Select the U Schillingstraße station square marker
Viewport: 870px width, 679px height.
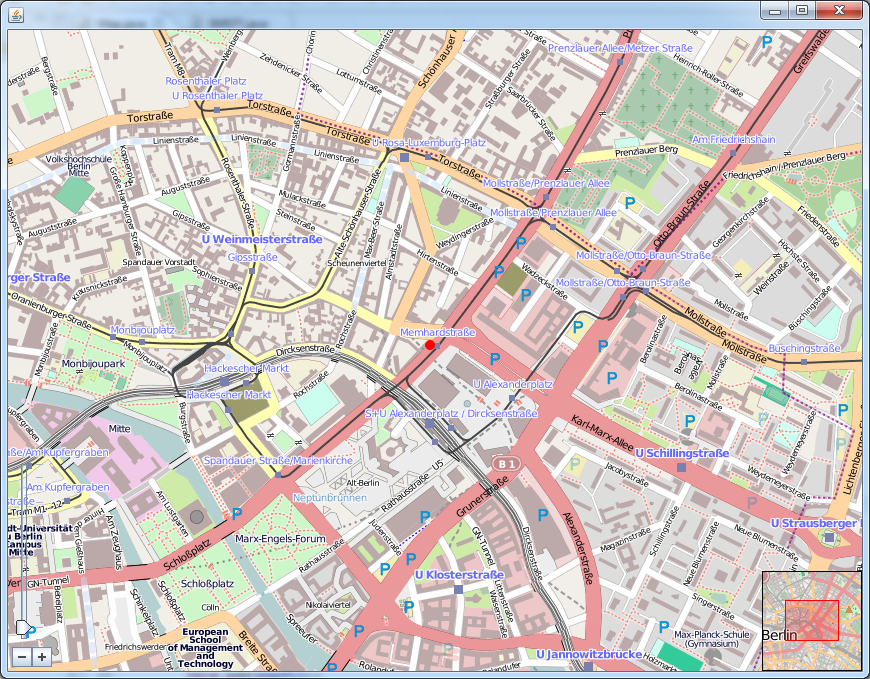point(681,467)
